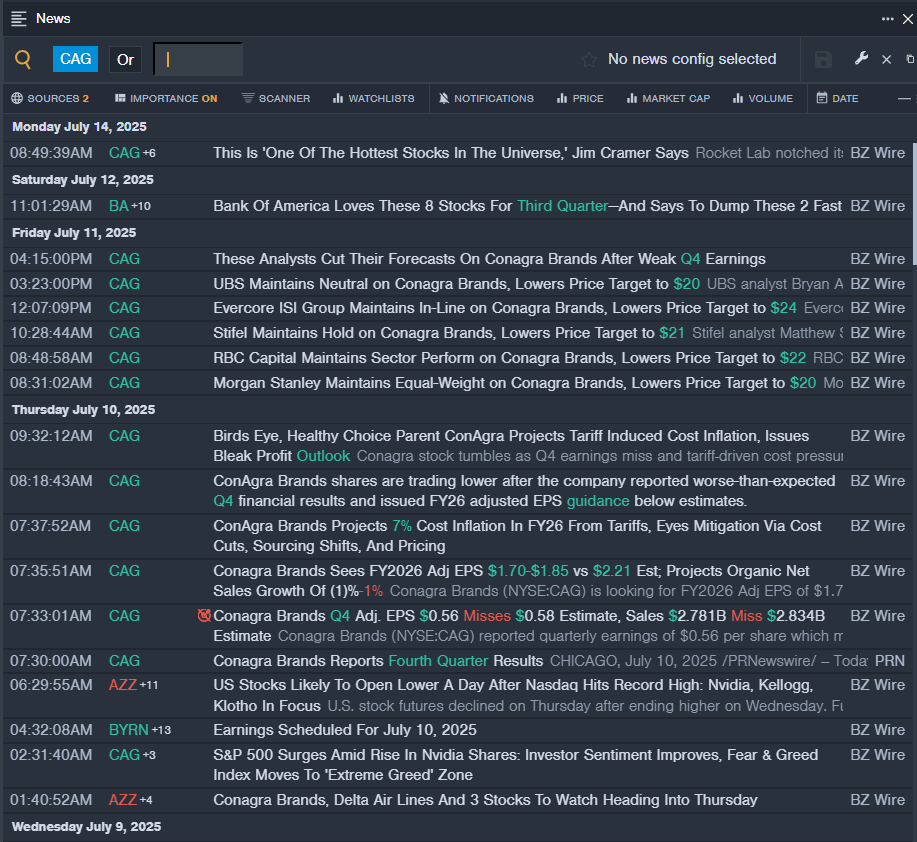Open the Sources 2 filter

coord(50,98)
